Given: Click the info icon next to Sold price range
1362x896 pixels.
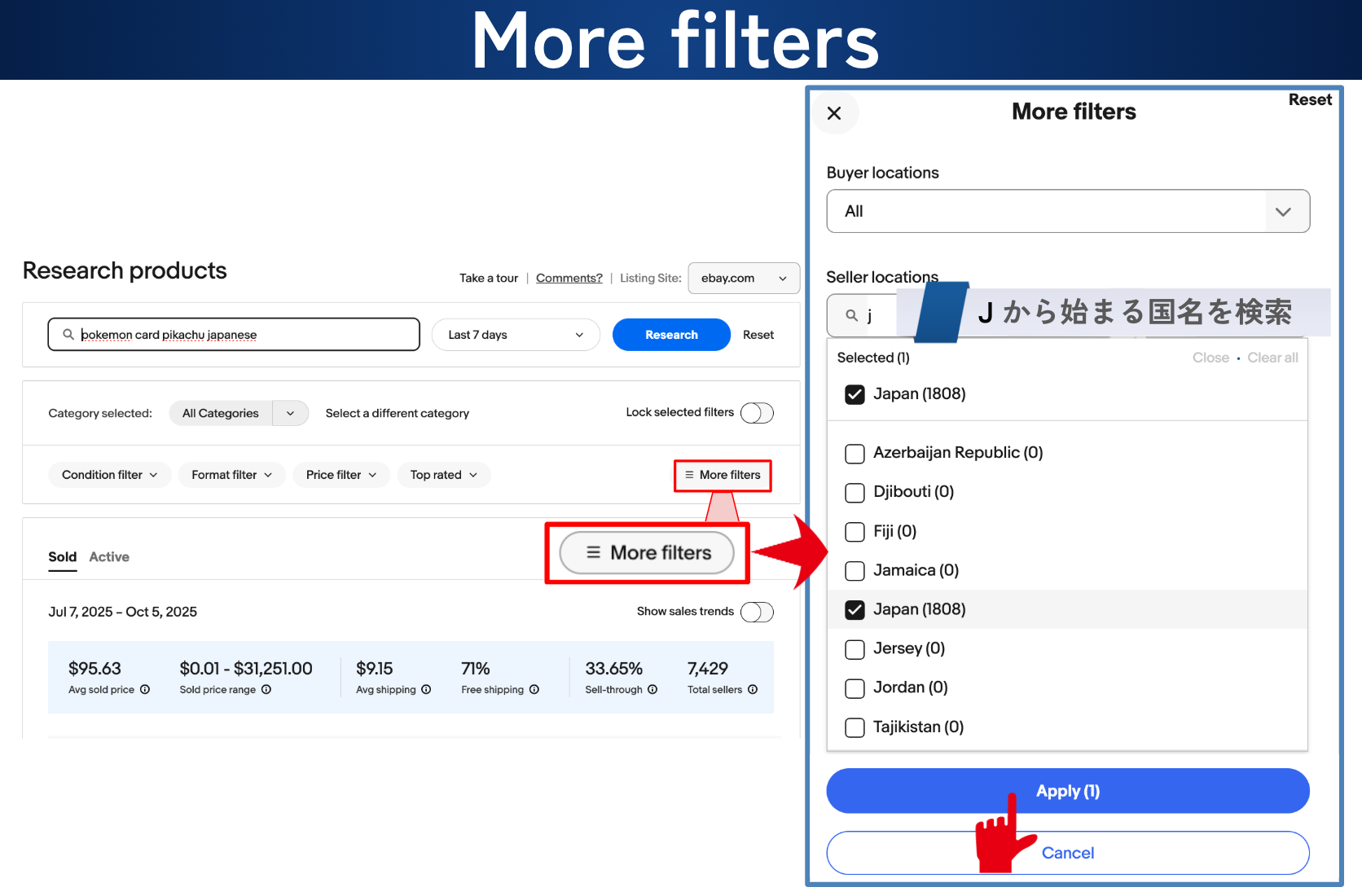Looking at the screenshot, I should coord(266,690).
